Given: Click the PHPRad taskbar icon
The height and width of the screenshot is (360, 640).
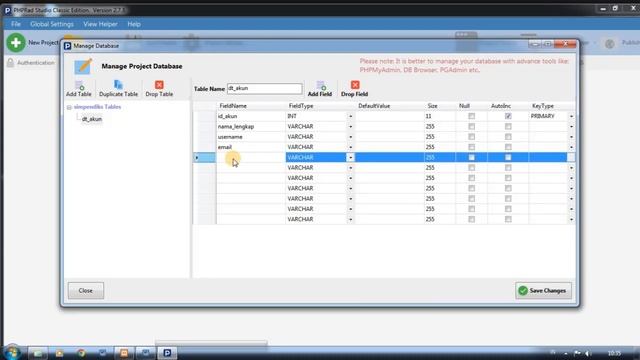Looking at the screenshot, I should [167, 353].
